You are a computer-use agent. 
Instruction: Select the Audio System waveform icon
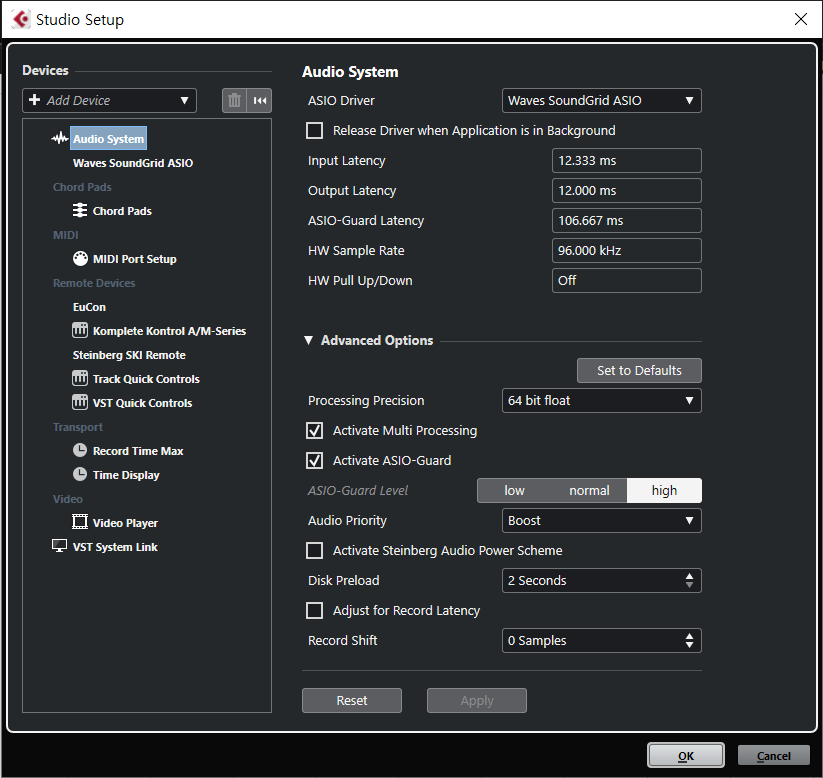point(59,139)
